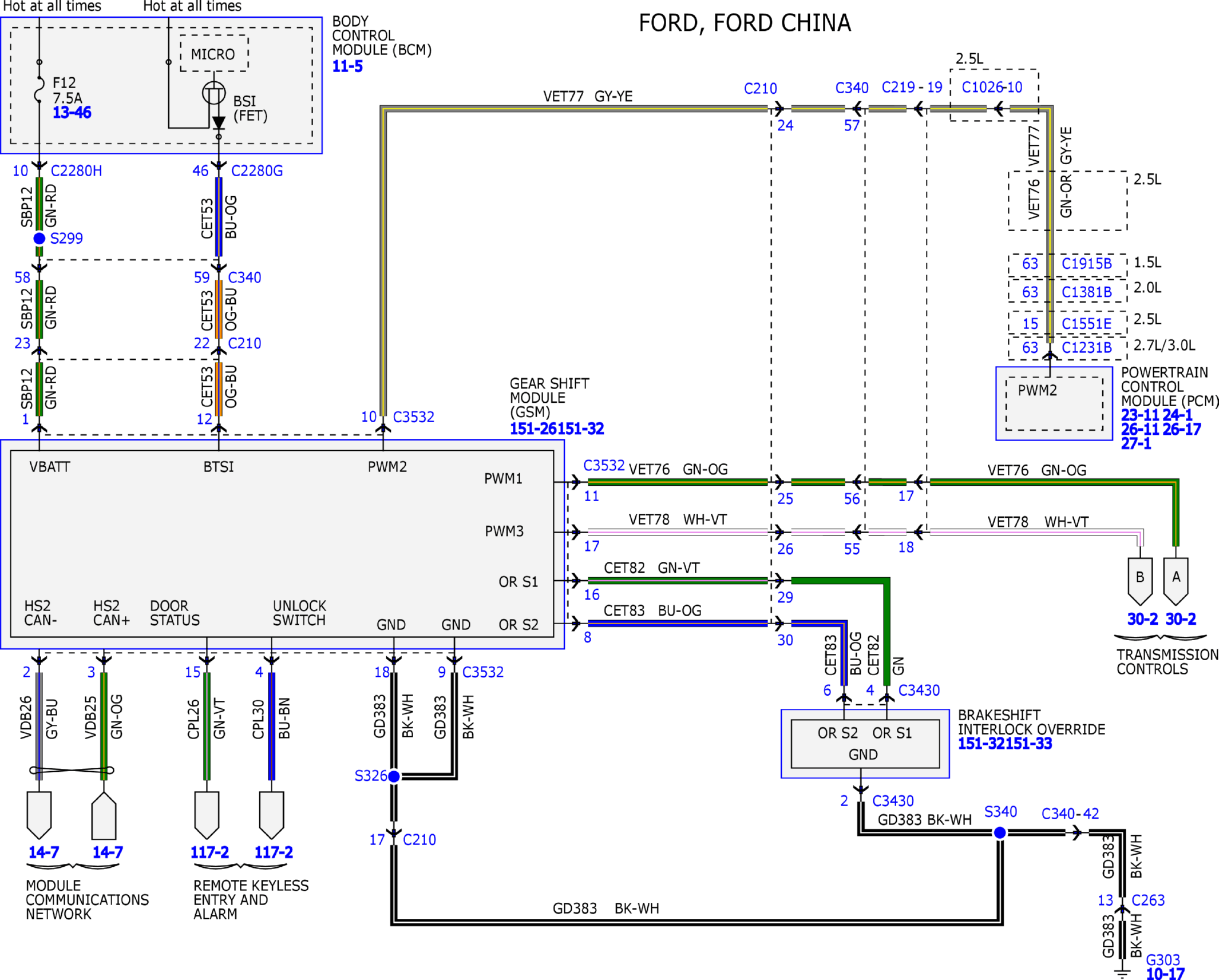Select connector label C1026-10
Viewport: 1219px width, 980px height.
pos(992,87)
